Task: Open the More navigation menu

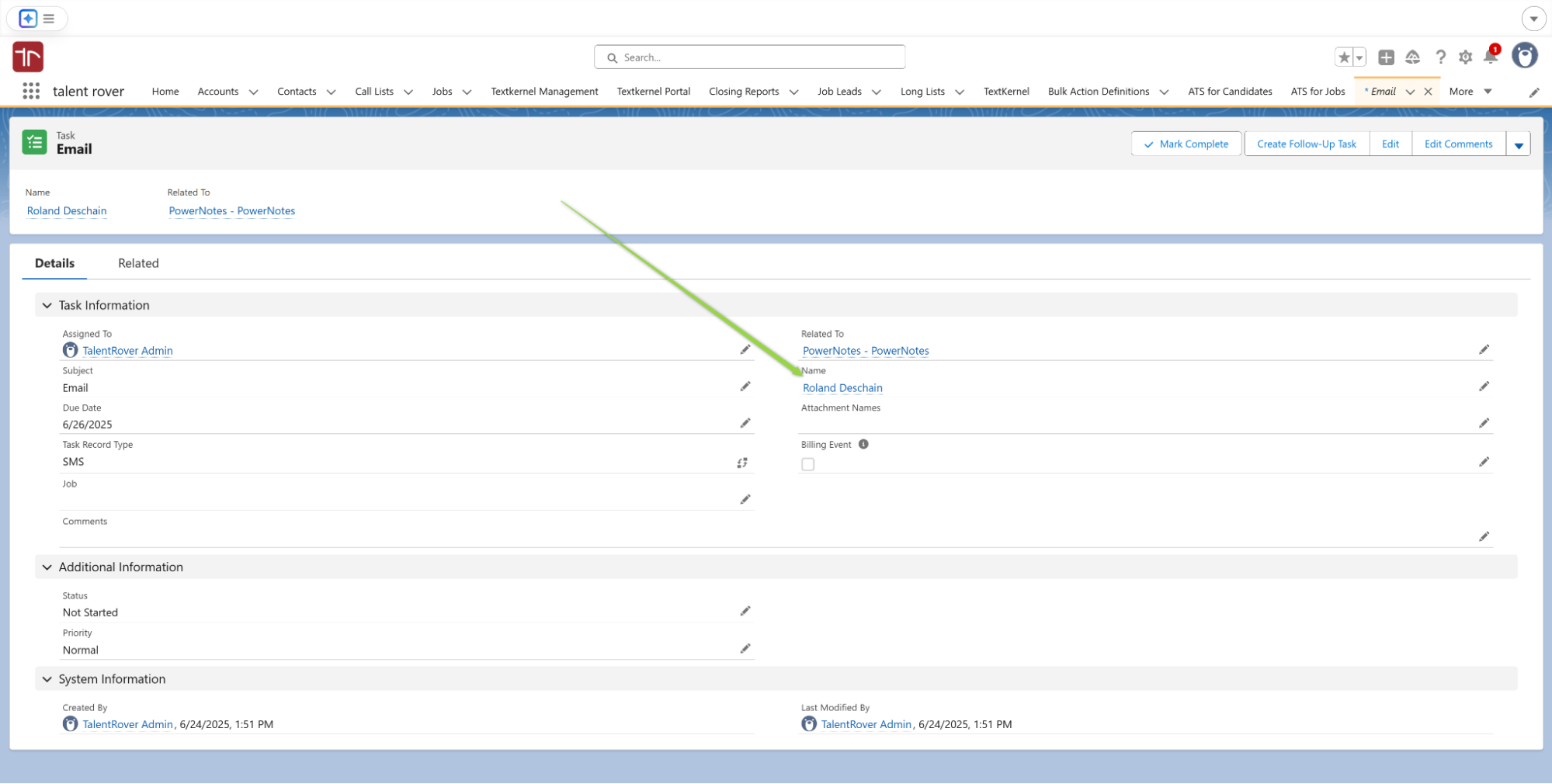Action: tap(1470, 92)
